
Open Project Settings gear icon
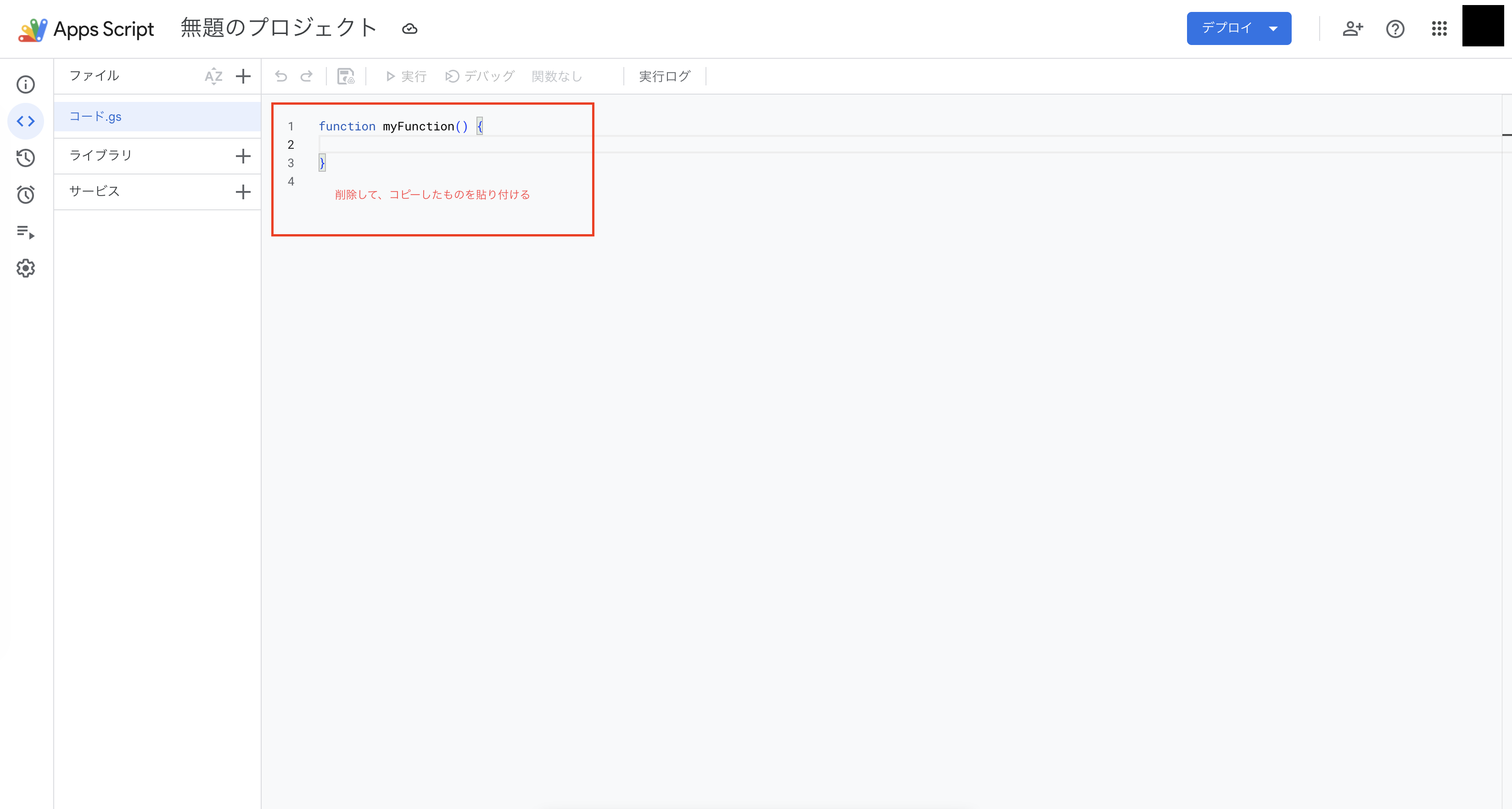26,268
